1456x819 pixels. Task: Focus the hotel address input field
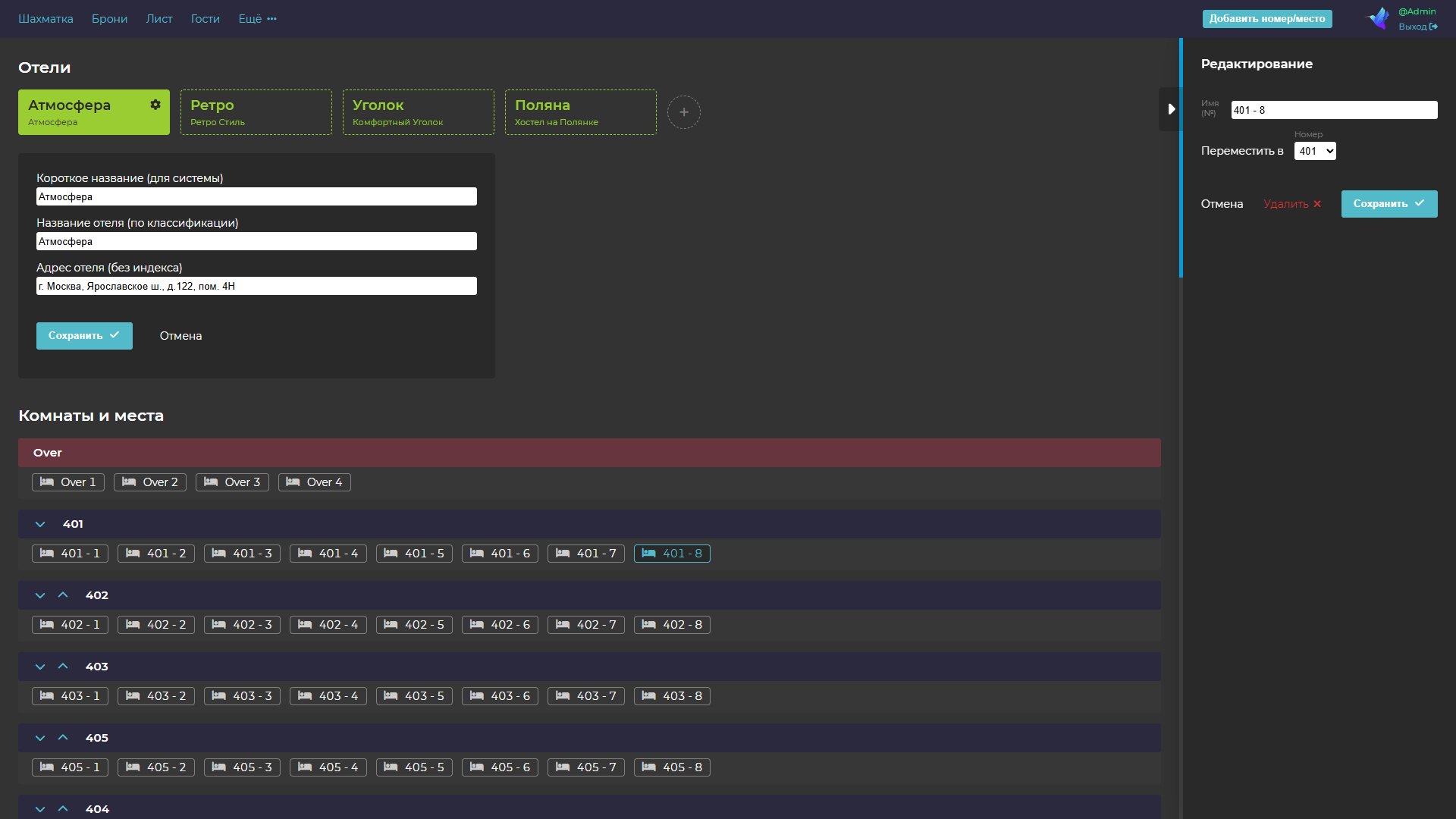coord(256,286)
